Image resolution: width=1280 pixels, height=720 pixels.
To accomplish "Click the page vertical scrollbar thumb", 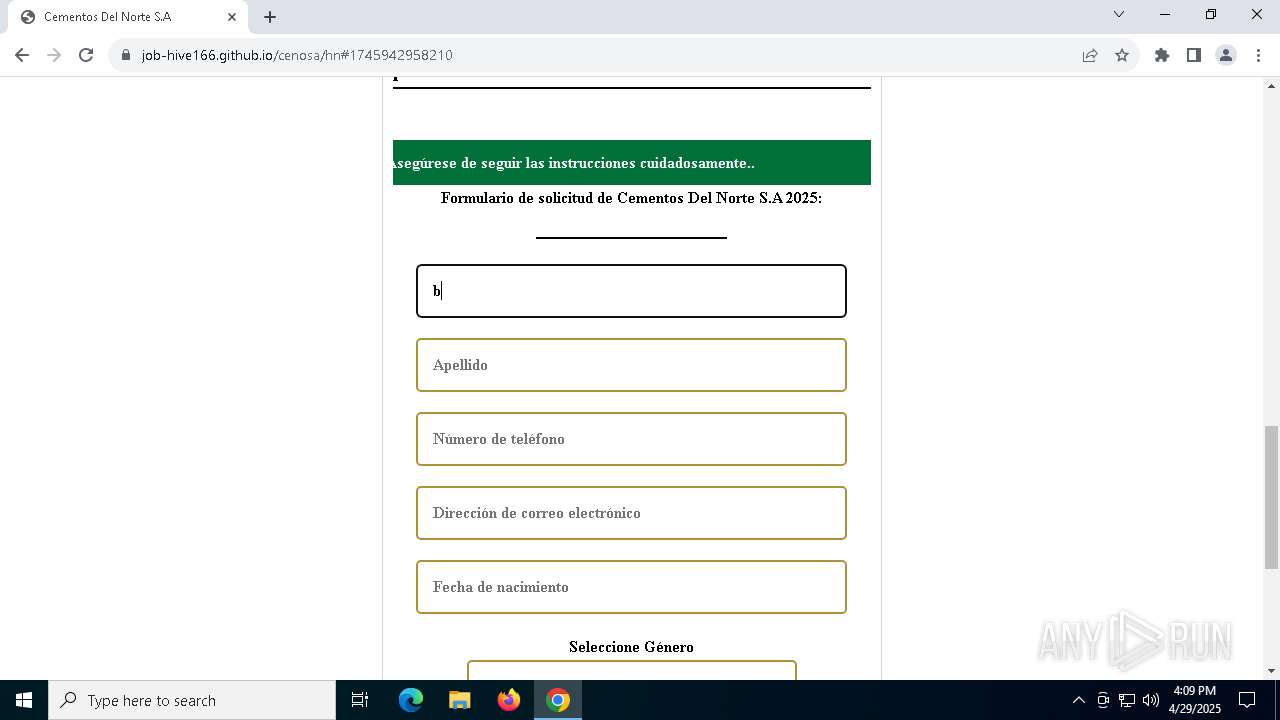I will tap(1271, 497).
